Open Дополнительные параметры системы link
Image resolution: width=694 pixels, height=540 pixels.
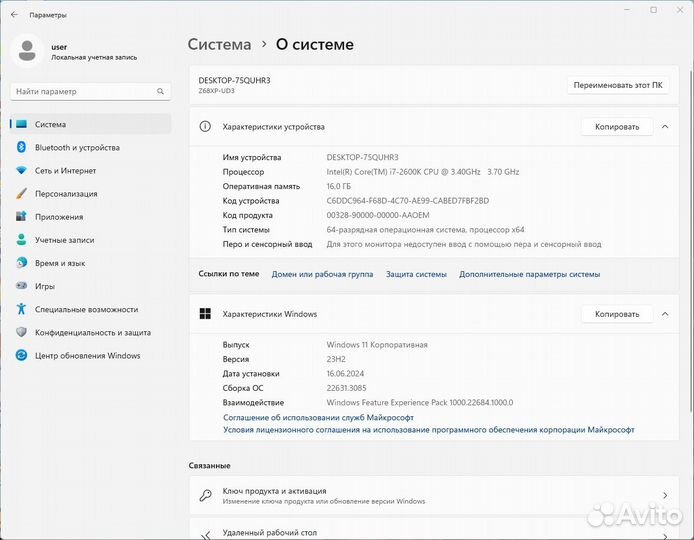coord(529,274)
